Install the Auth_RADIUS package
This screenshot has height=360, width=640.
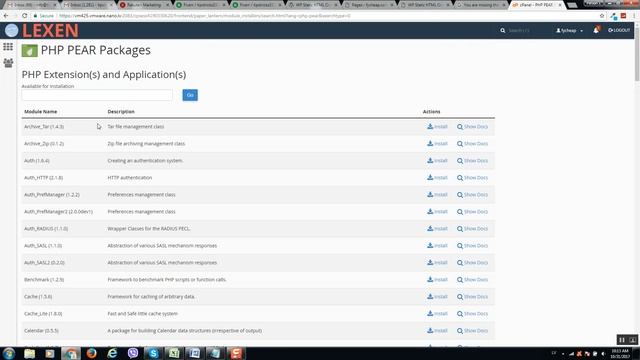click(x=437, y=229)
